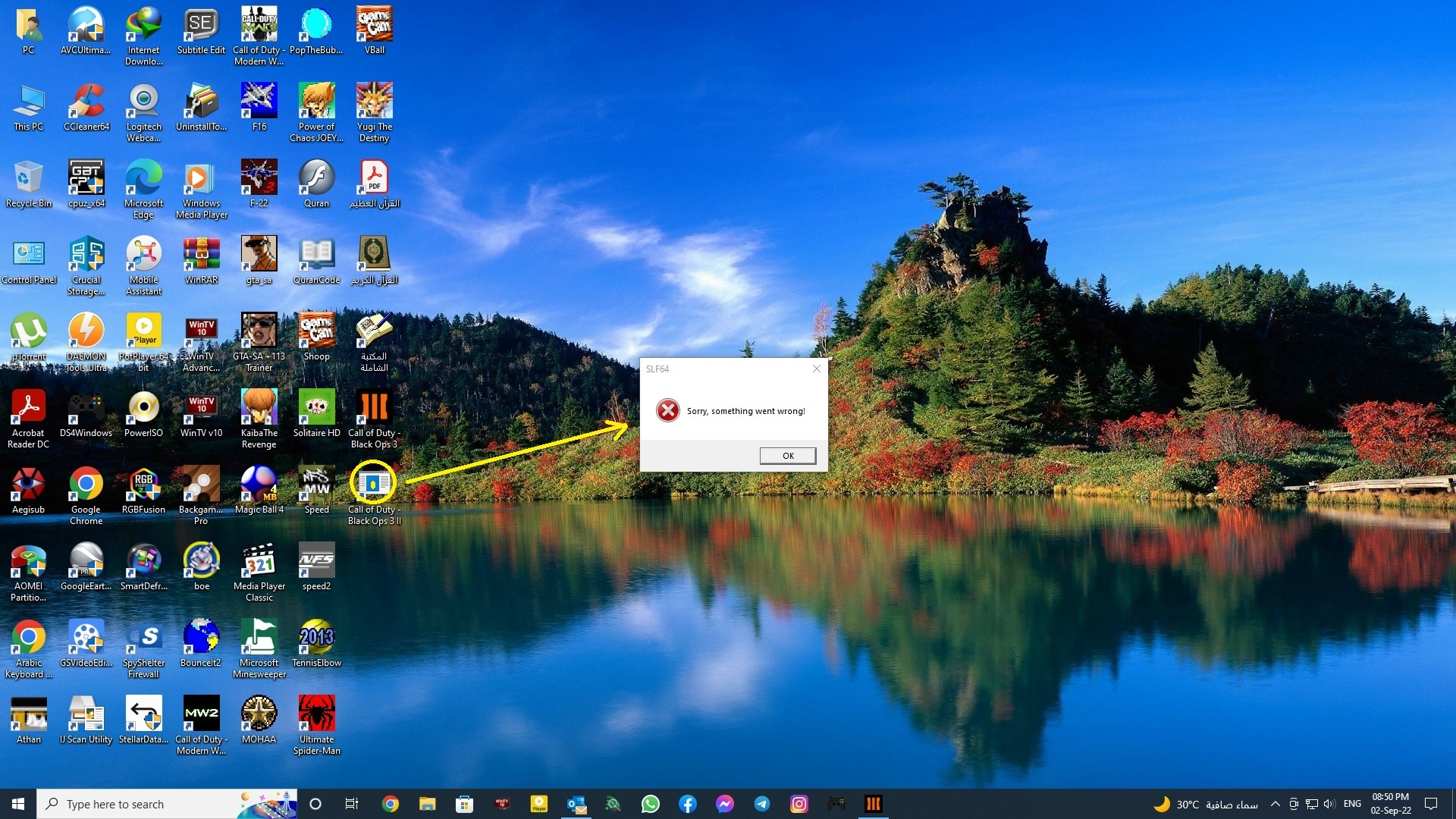Select the Magic Ball 4 icon
Image resolution: width=1456 pixels, height=819 pixels.
tap(259, 491)
